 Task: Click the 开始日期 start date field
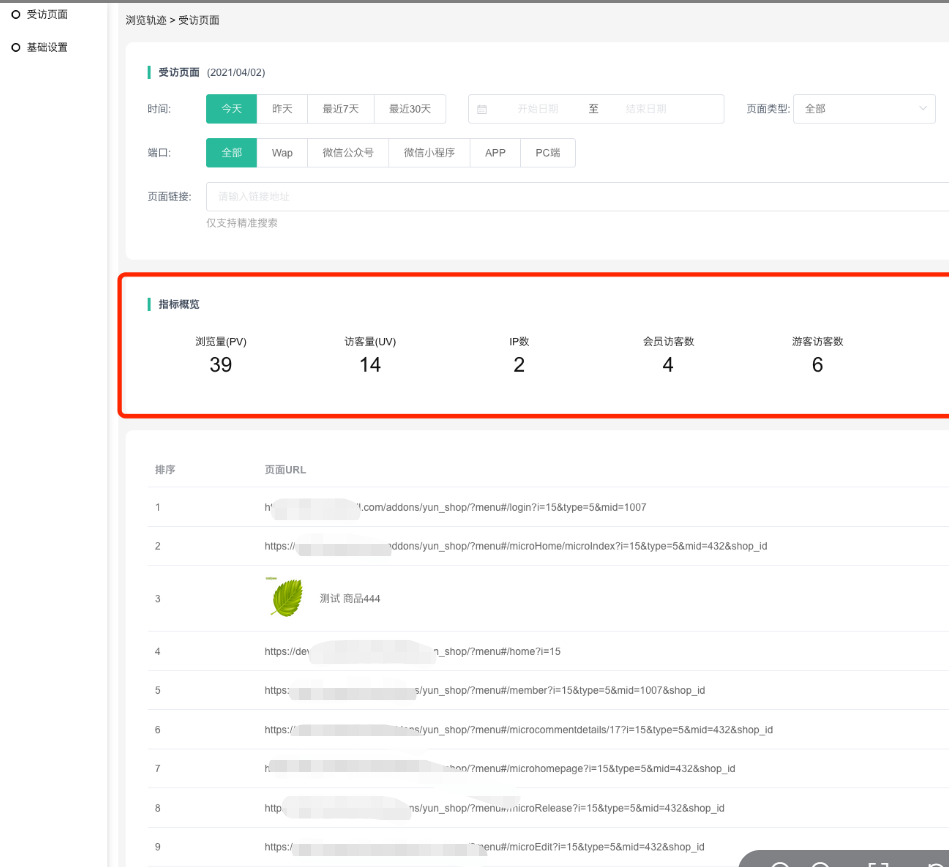coord(538,109)
